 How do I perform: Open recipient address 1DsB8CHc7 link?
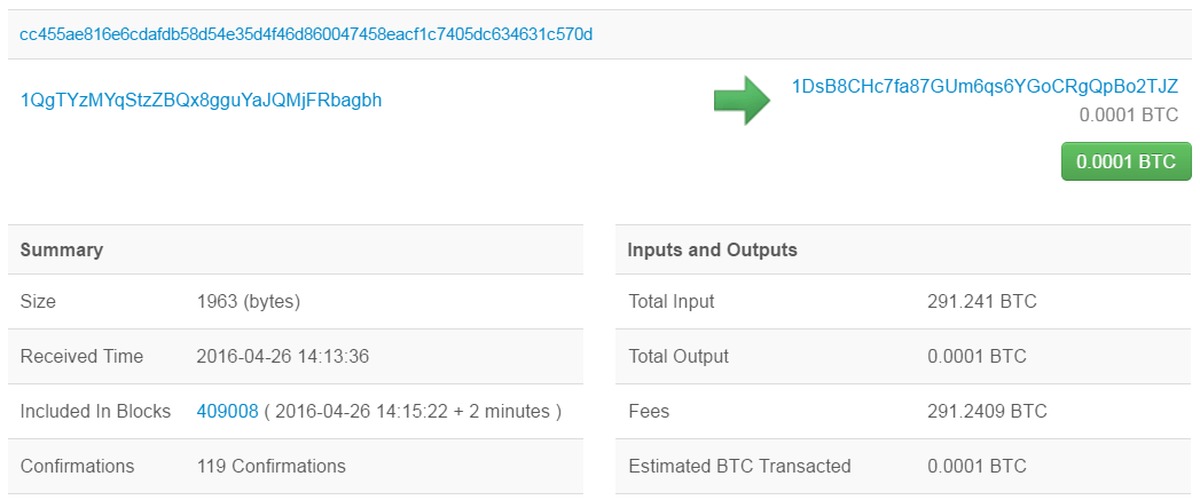coord(985,87)
